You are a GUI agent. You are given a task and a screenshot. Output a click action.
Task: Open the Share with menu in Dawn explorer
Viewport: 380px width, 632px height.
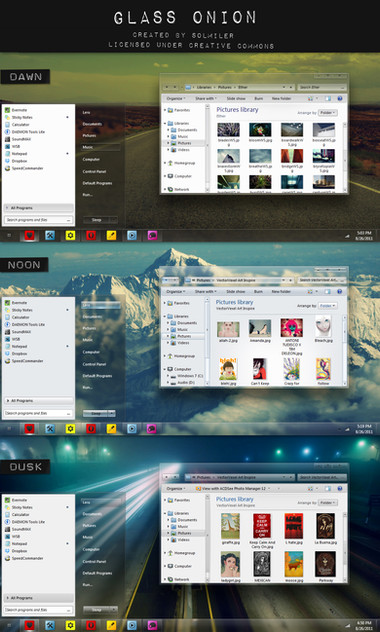(x=206, y=98)
